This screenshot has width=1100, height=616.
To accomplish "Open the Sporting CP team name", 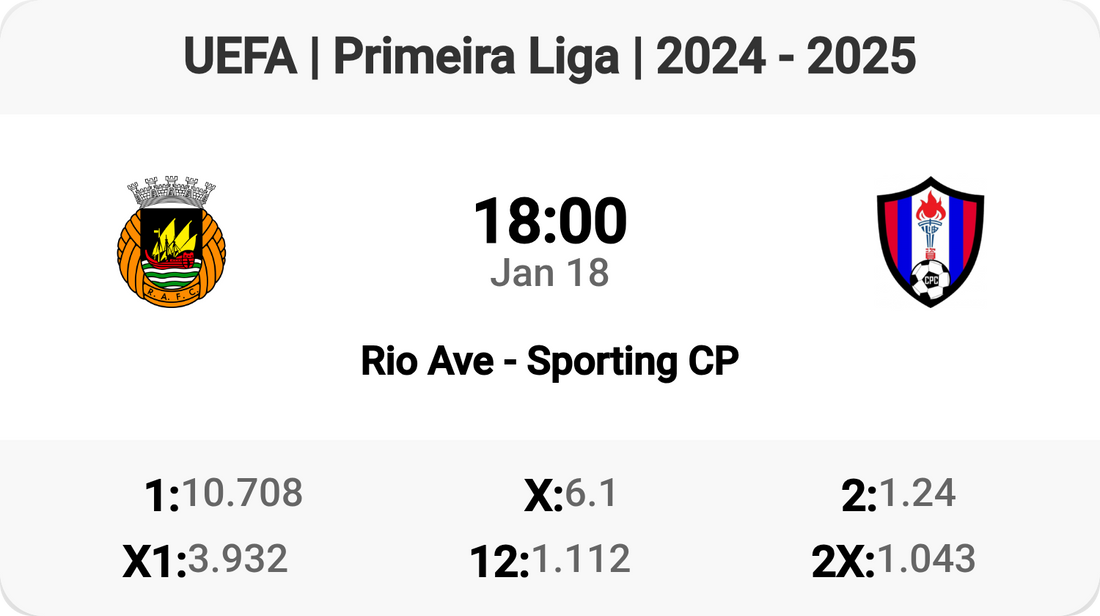I will click(633, 361).
